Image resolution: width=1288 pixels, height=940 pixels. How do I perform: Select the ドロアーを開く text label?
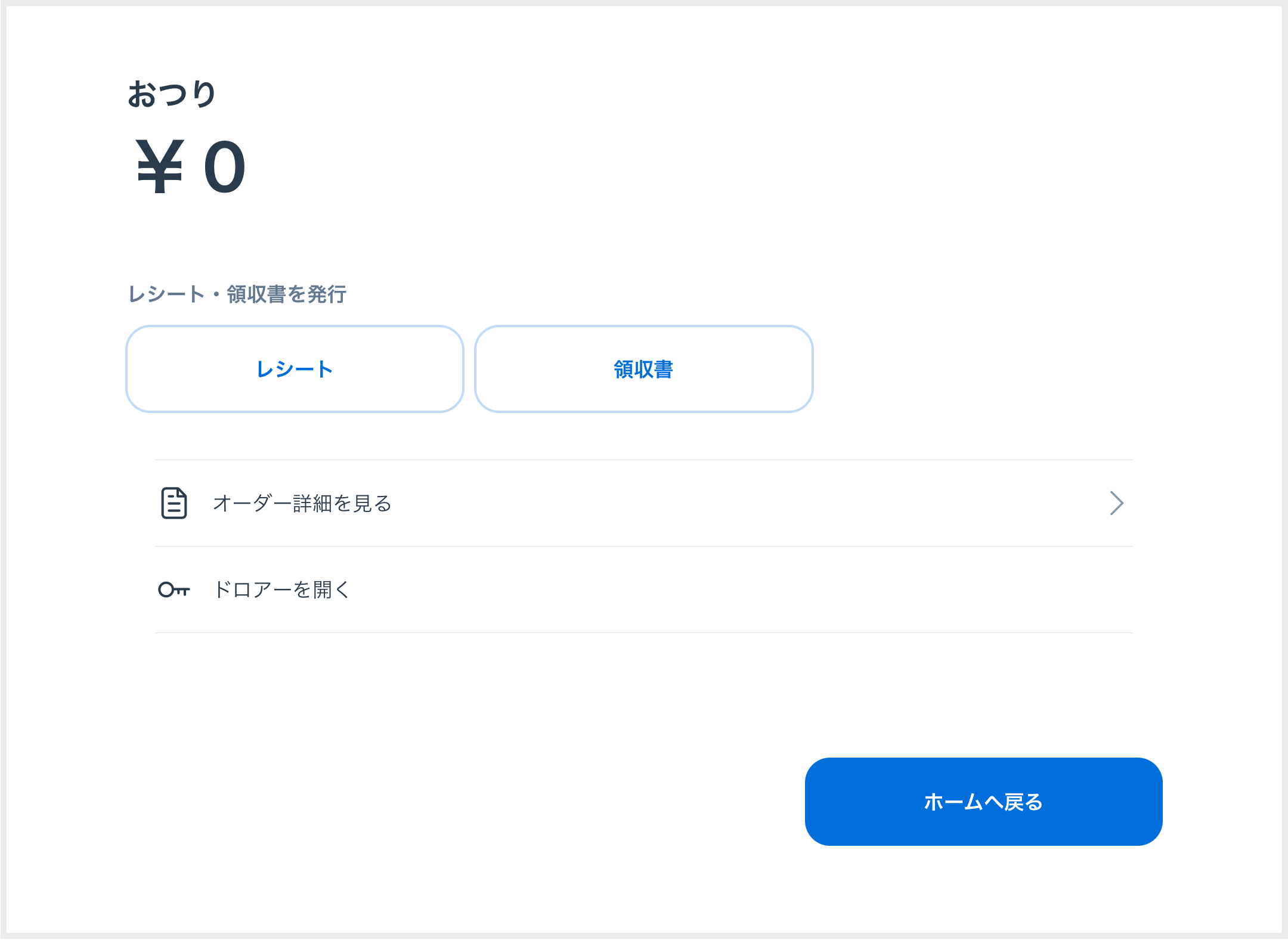282,590
